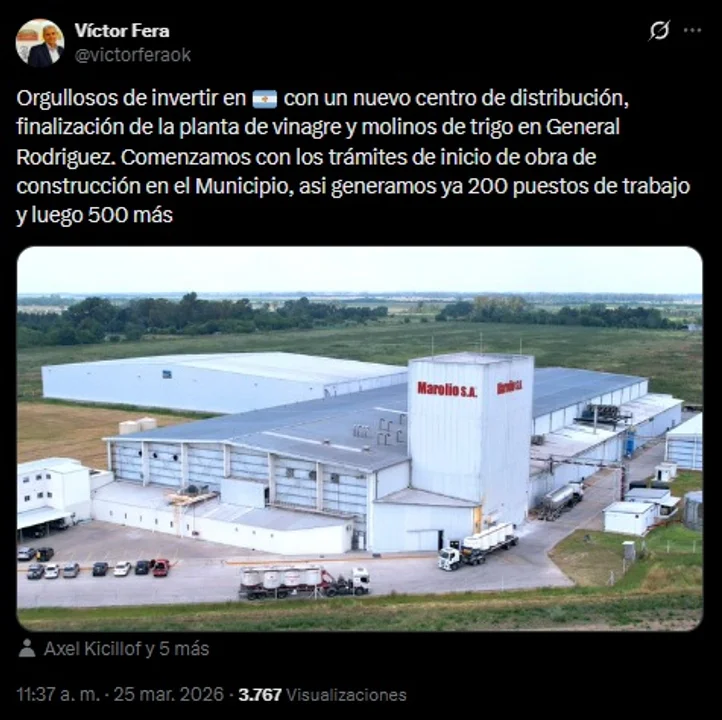Click the front red Marolio S.A. sign
The width and height of the screenshot is (722, 720).
point(447,389)
